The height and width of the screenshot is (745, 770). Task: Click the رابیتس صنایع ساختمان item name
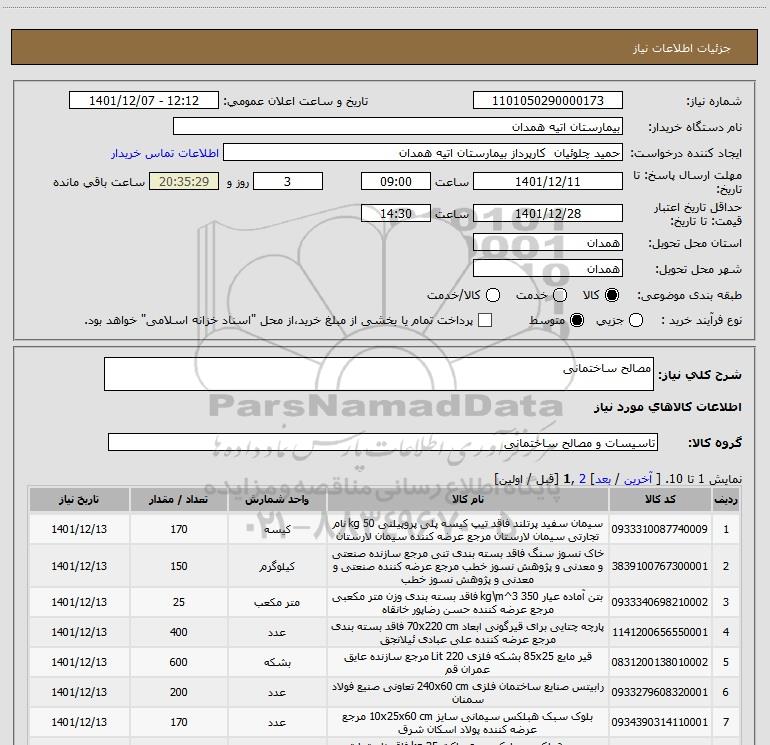[x=468, y=692]
